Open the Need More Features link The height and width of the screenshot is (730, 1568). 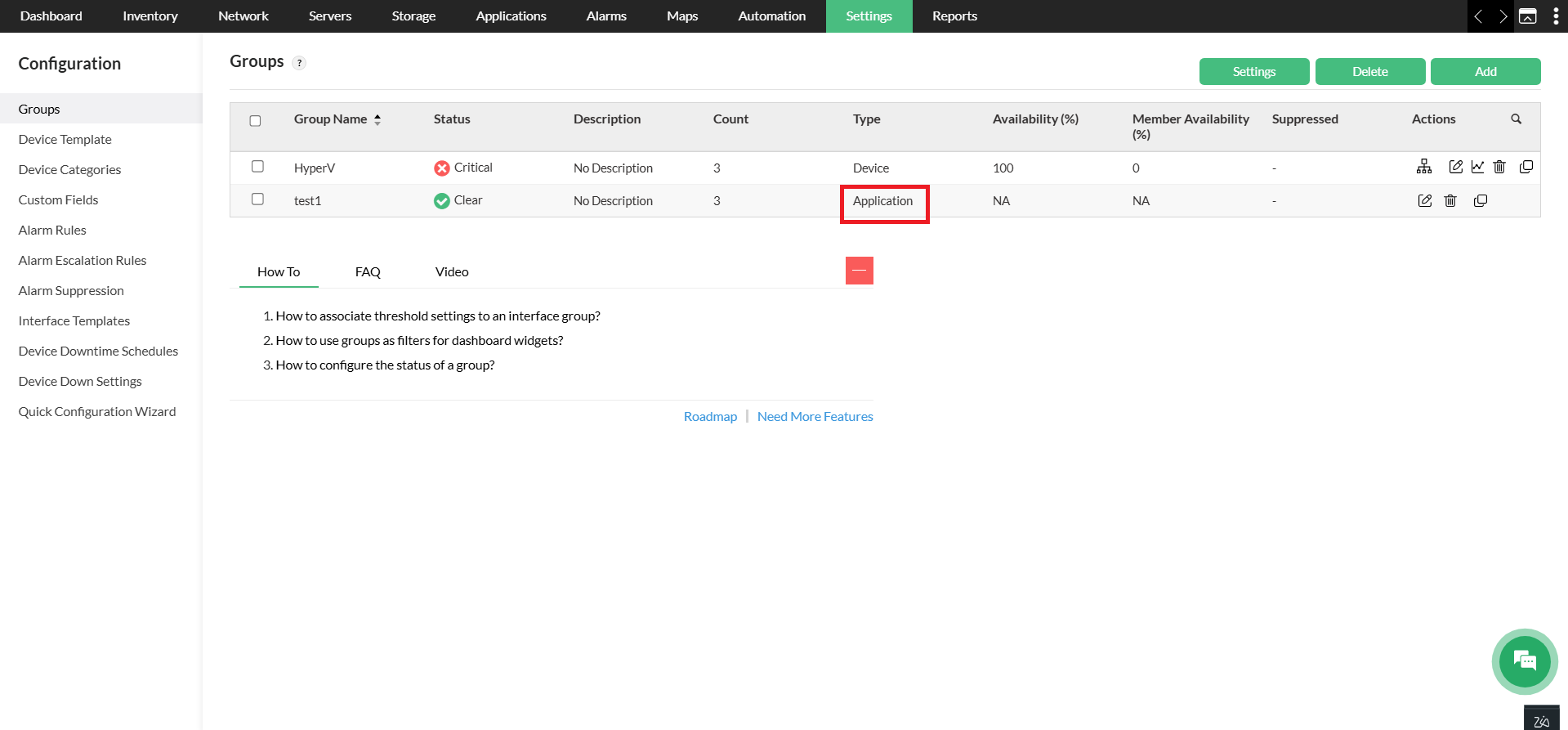[x=815, y=417]
